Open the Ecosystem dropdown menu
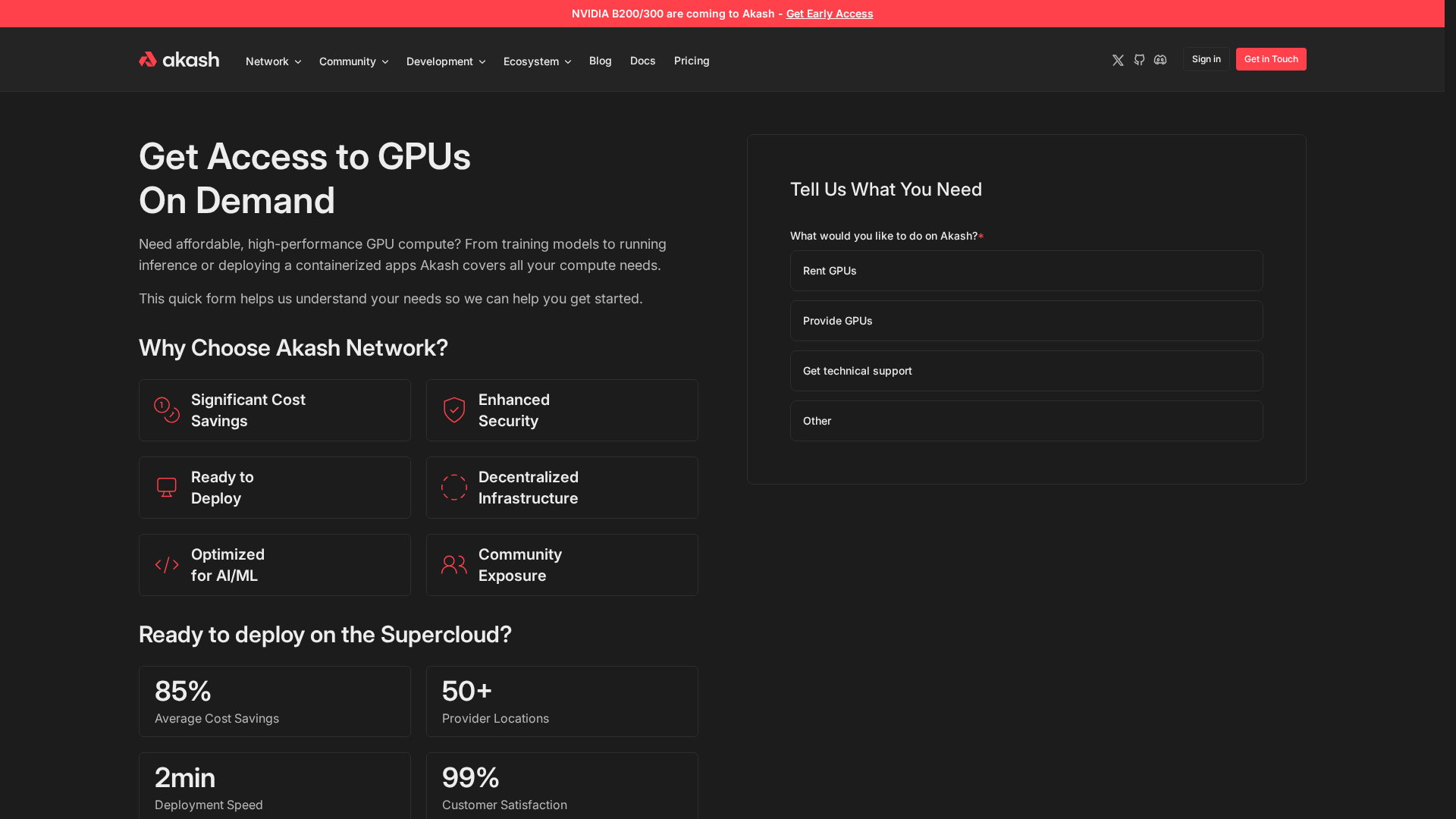 pyautogui.click(x=537, y=61)
